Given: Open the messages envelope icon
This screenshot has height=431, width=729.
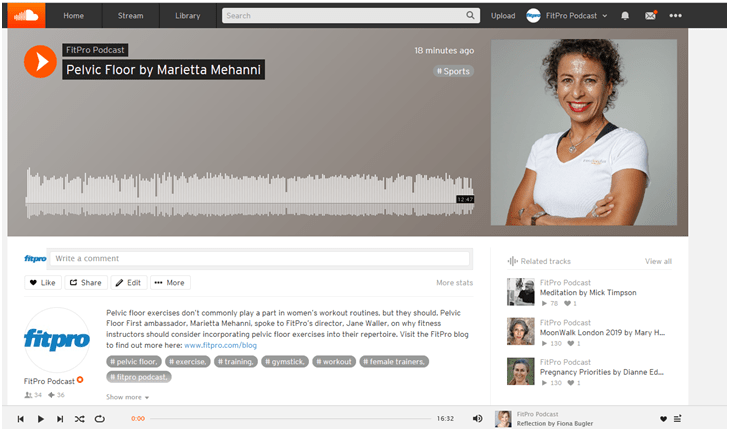Looking at the screenshot, I should click(650, 15).
